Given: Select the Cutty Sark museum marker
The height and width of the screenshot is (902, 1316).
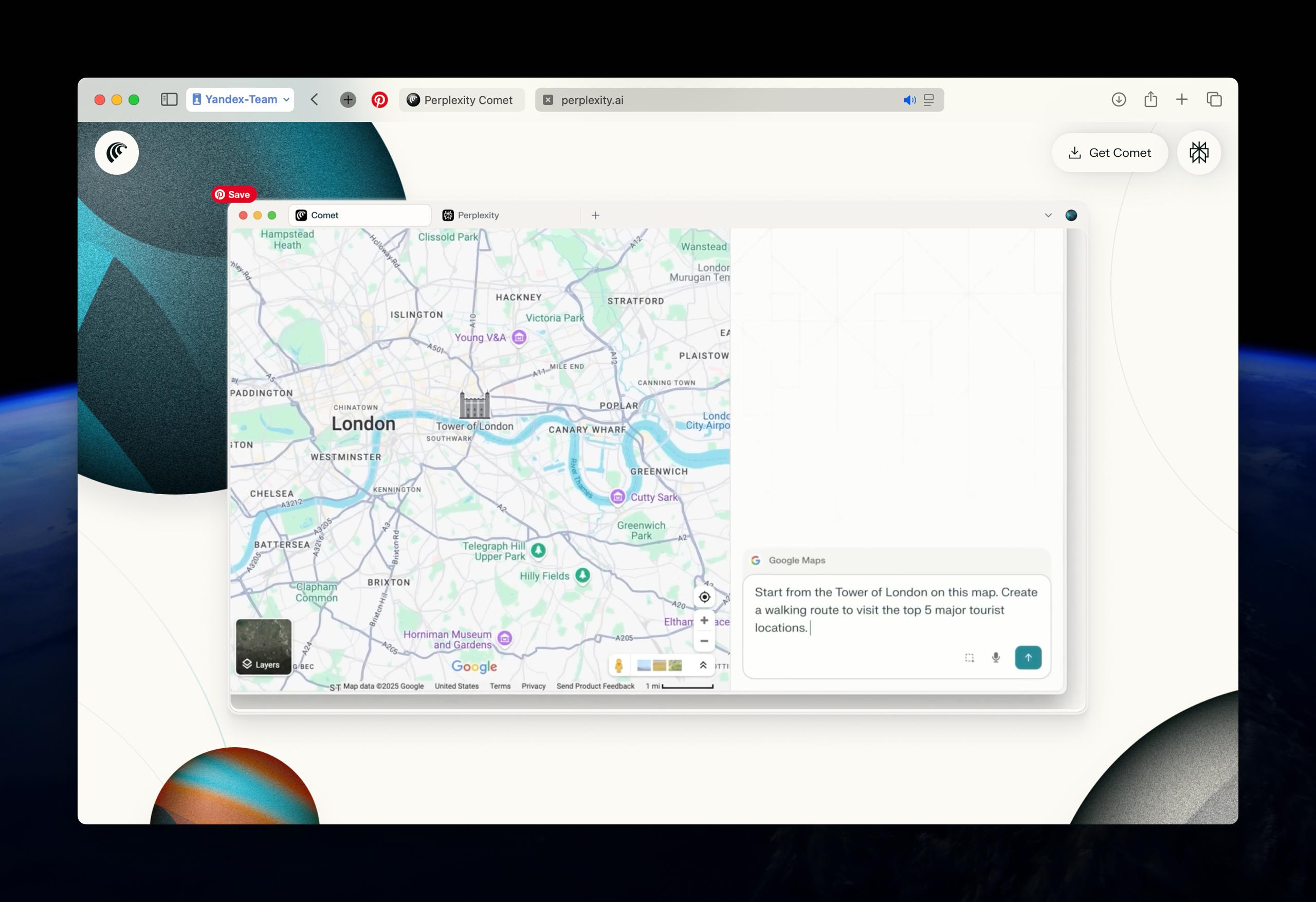Looking at the screenshot, I should 617,497.
